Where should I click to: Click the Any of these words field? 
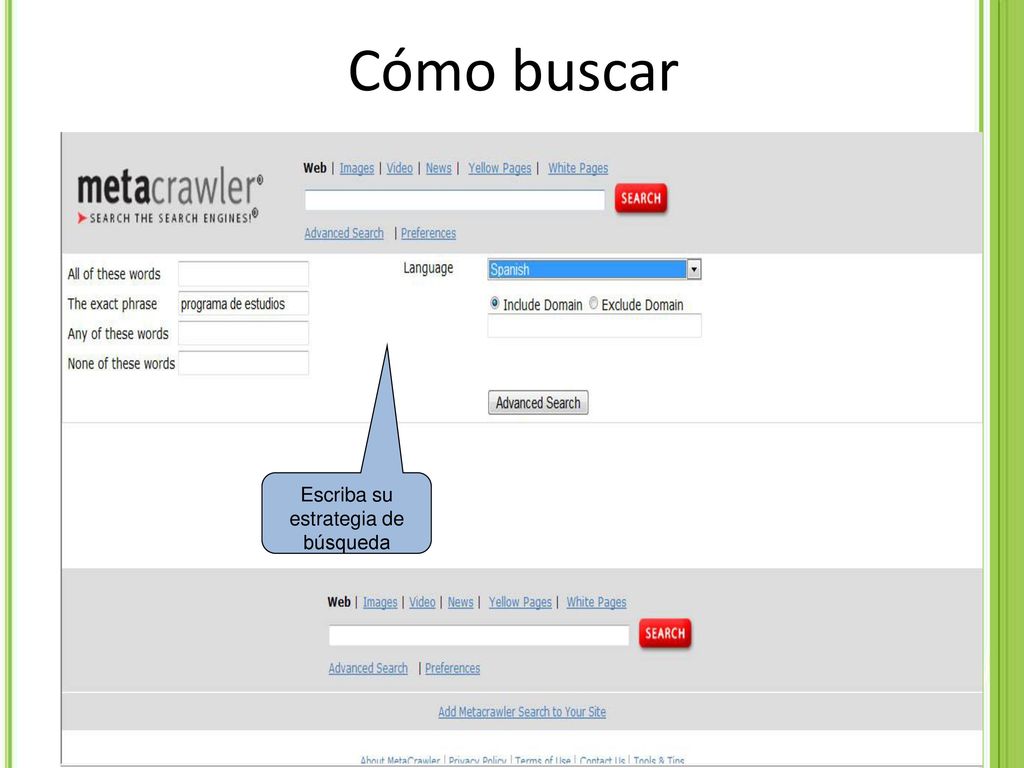point(244,334)
